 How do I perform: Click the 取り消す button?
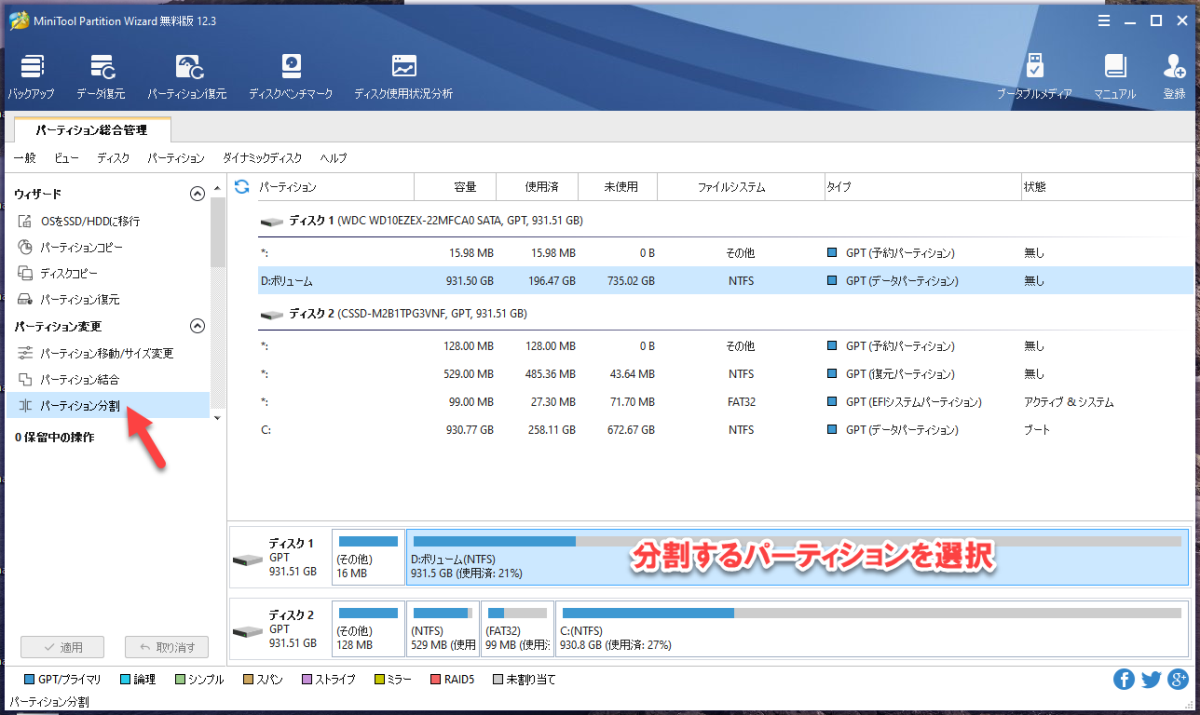click(167, 647)
